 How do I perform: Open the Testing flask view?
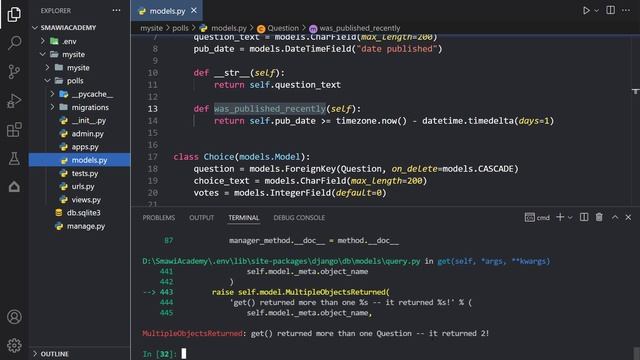click(14, 158)
